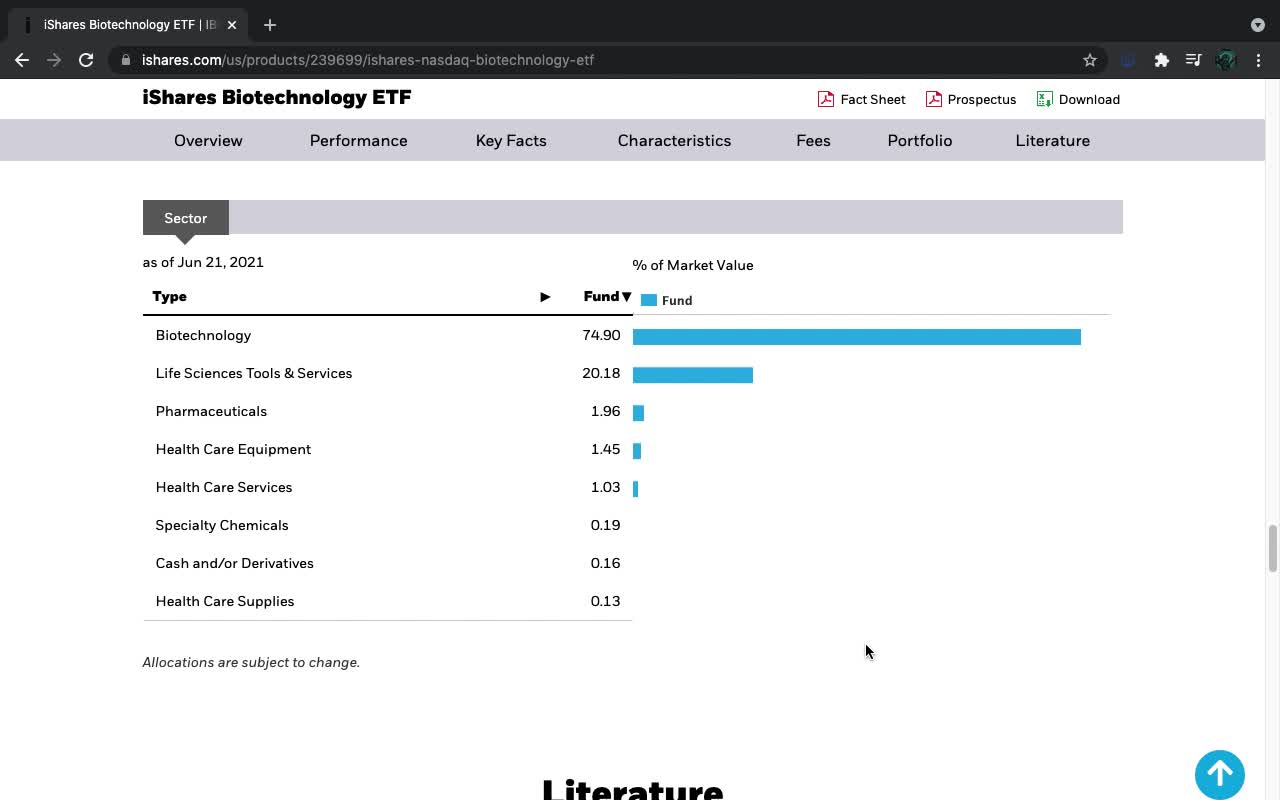The height and width of the screenshot is (800, 1280).
Task: Click the 1.96 fund value
Action: click(x=605, y=411)
